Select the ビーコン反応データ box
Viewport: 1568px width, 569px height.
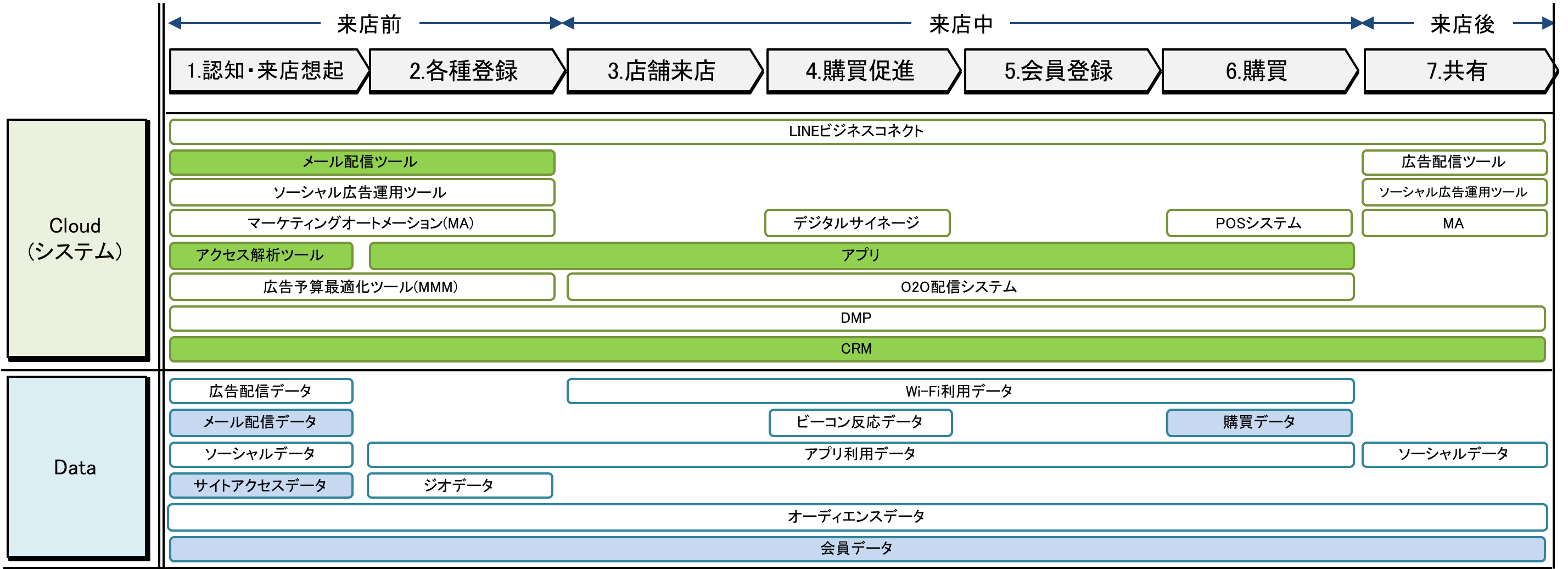tap(859, 422)
